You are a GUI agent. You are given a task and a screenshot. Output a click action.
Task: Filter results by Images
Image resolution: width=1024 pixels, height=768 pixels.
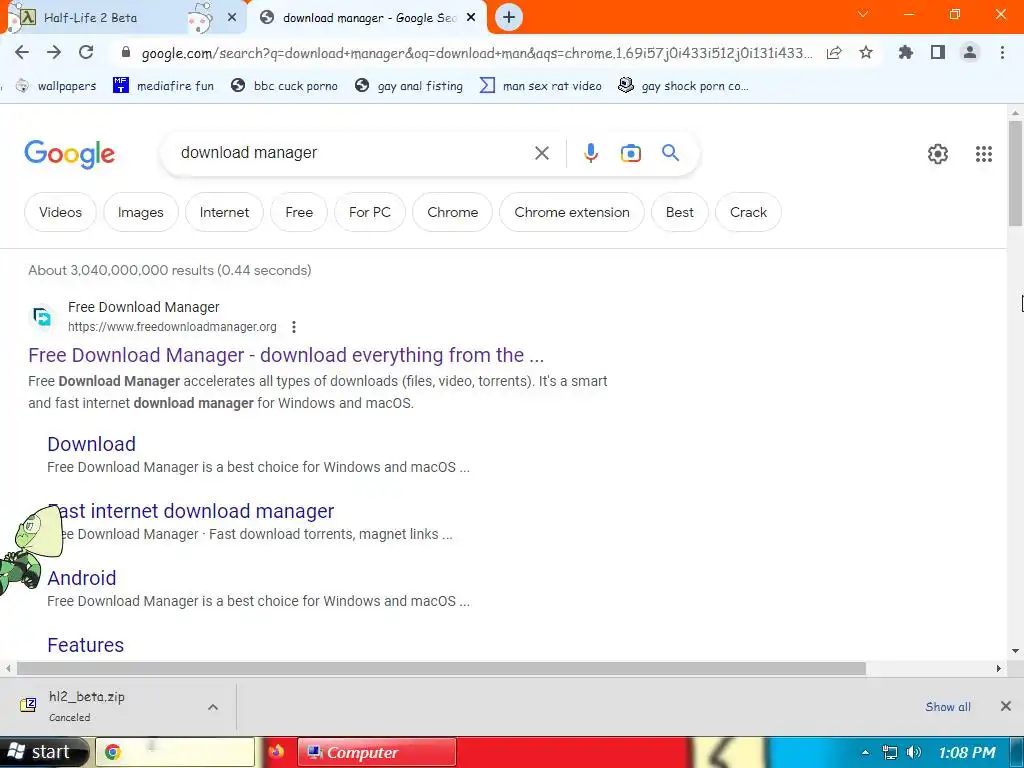pos(140,212)
